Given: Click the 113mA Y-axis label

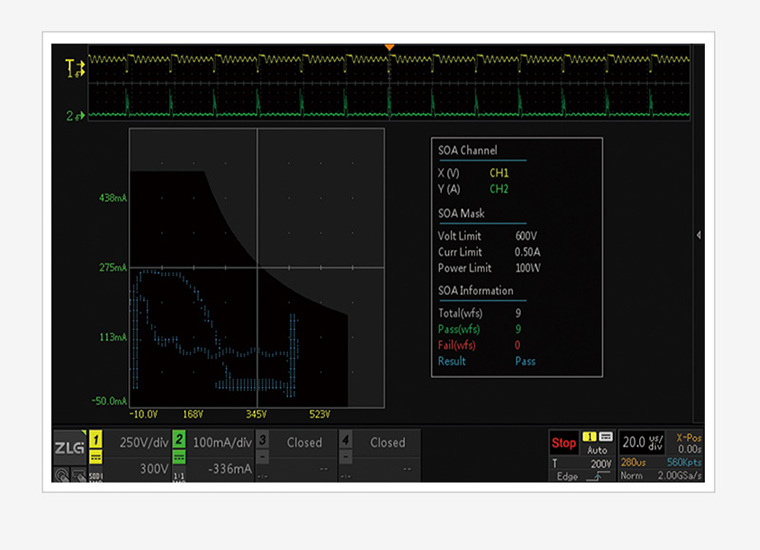Looking at the screenshot, I should coord(113,337).
